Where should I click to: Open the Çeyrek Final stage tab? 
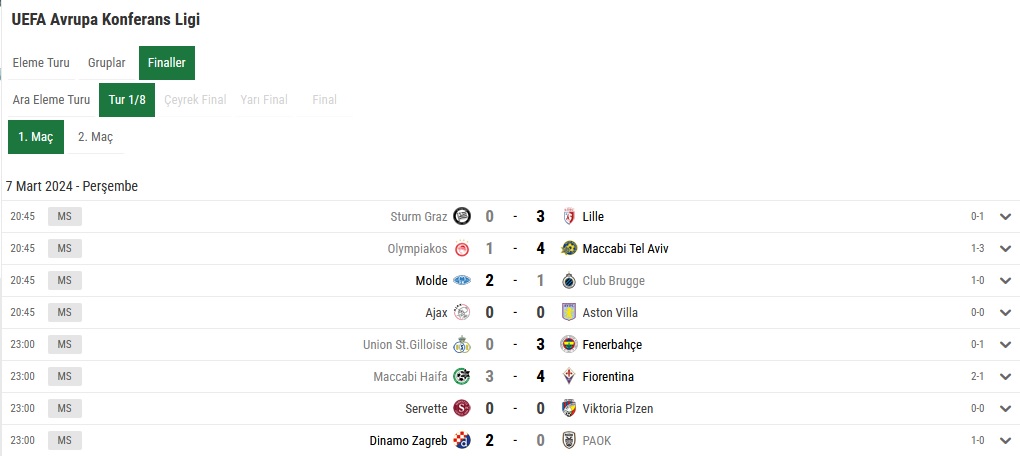point(195,100)
